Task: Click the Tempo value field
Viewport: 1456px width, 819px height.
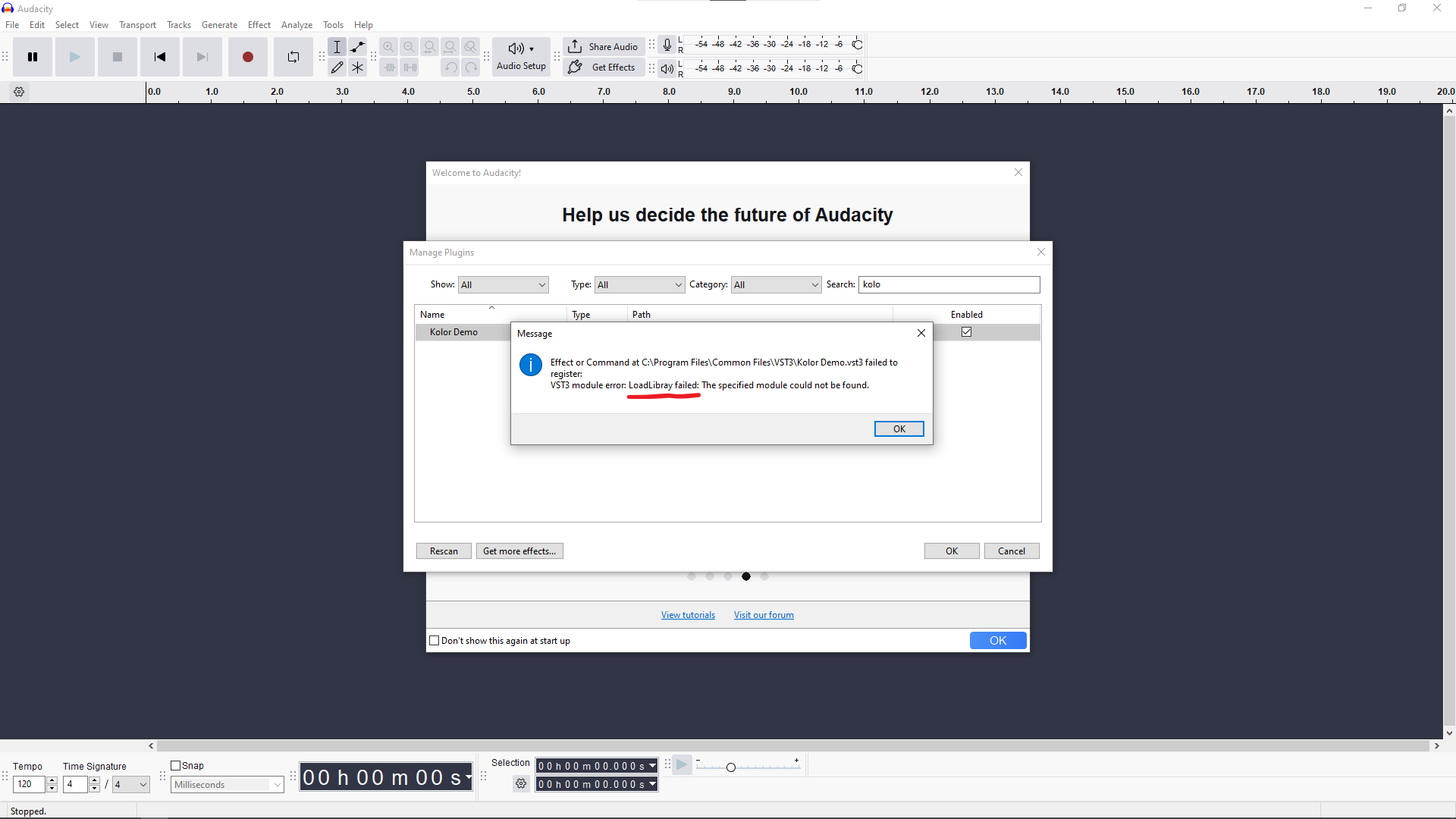Action: coord(30,784)
